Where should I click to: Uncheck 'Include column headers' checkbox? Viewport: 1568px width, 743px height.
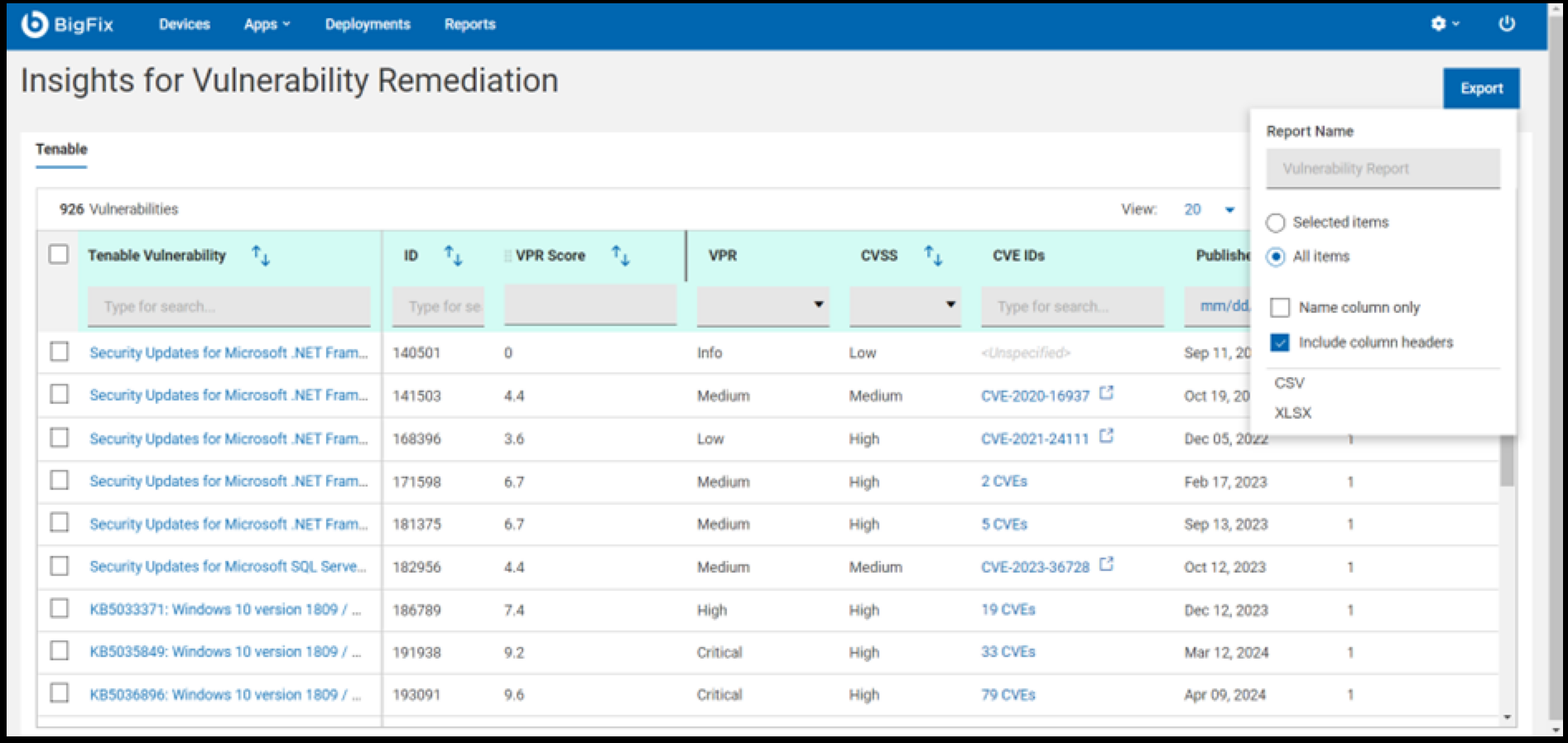1280,343
